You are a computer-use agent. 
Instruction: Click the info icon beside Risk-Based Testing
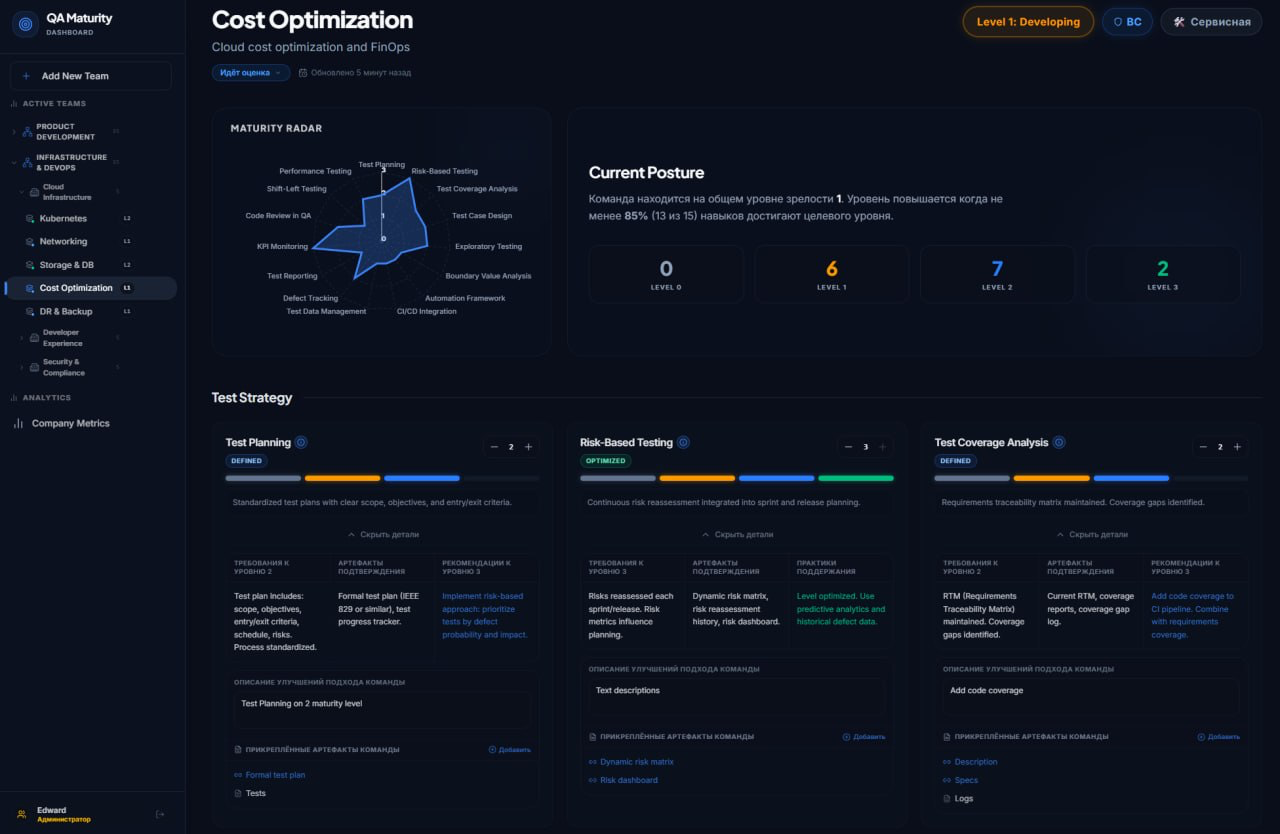coord(683,442)
